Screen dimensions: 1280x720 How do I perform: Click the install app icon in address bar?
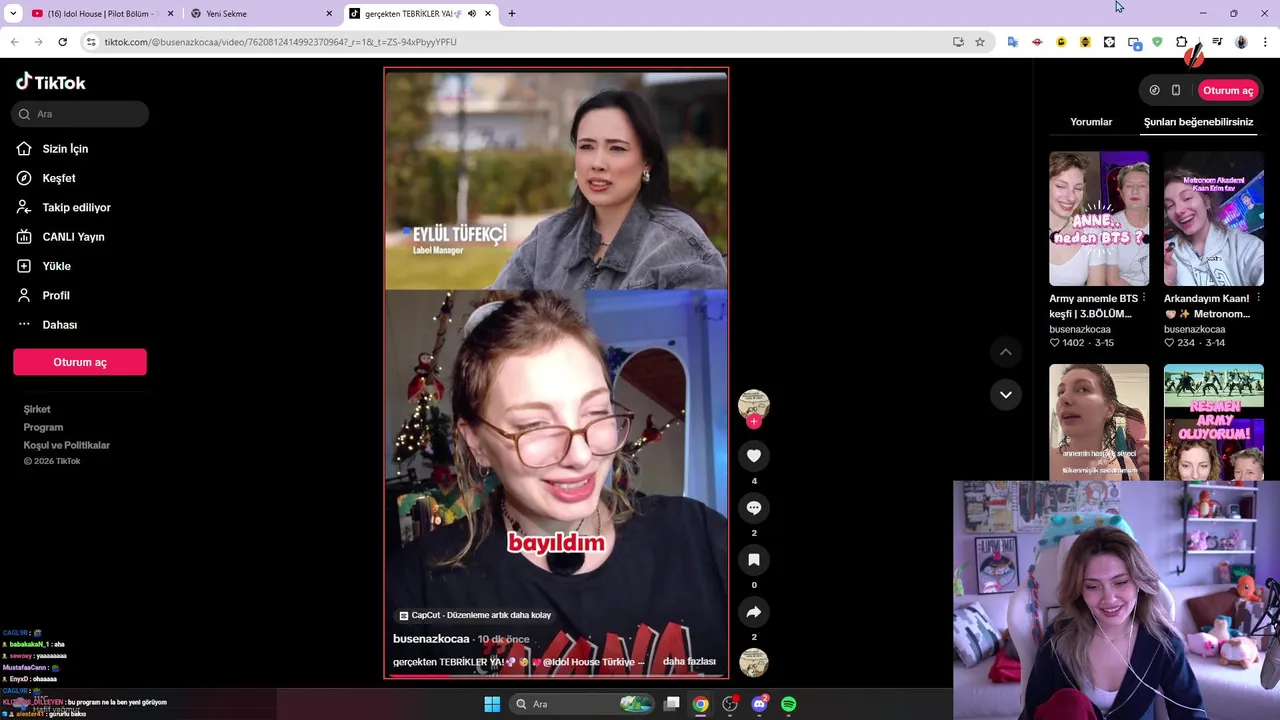pos(958,42)
